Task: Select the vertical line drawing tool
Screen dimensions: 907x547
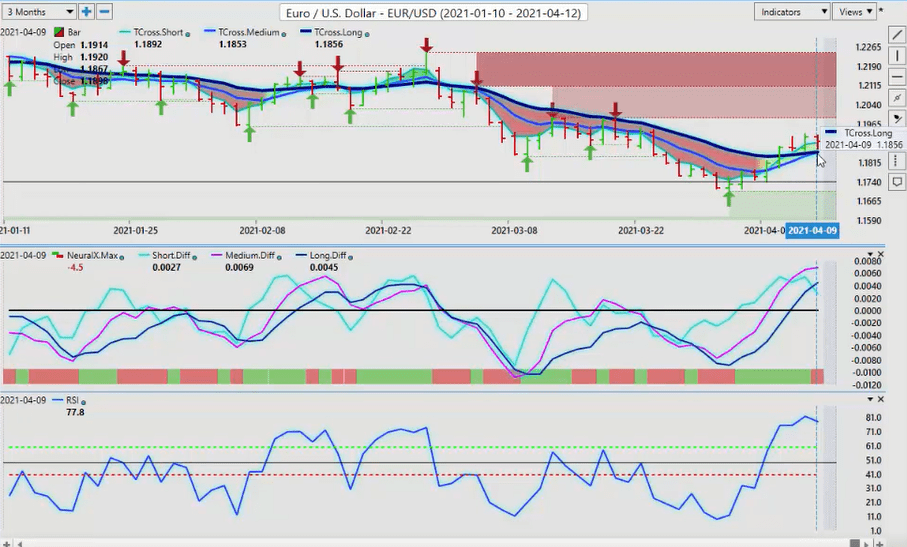Action: point(897,56)
